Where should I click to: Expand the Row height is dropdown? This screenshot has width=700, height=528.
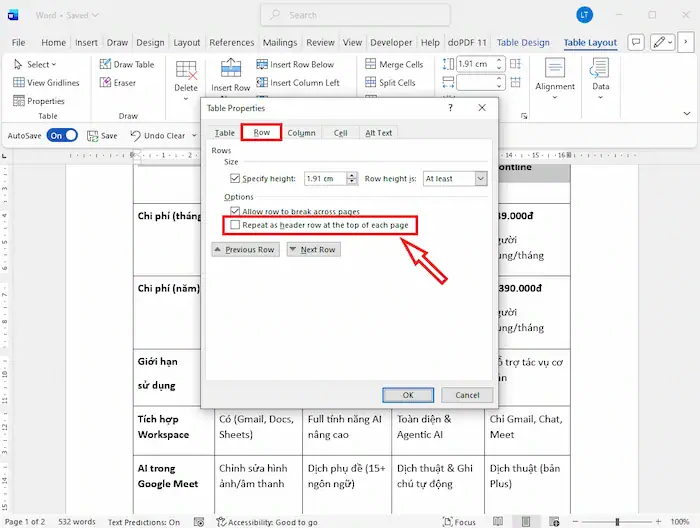point(480,178)
